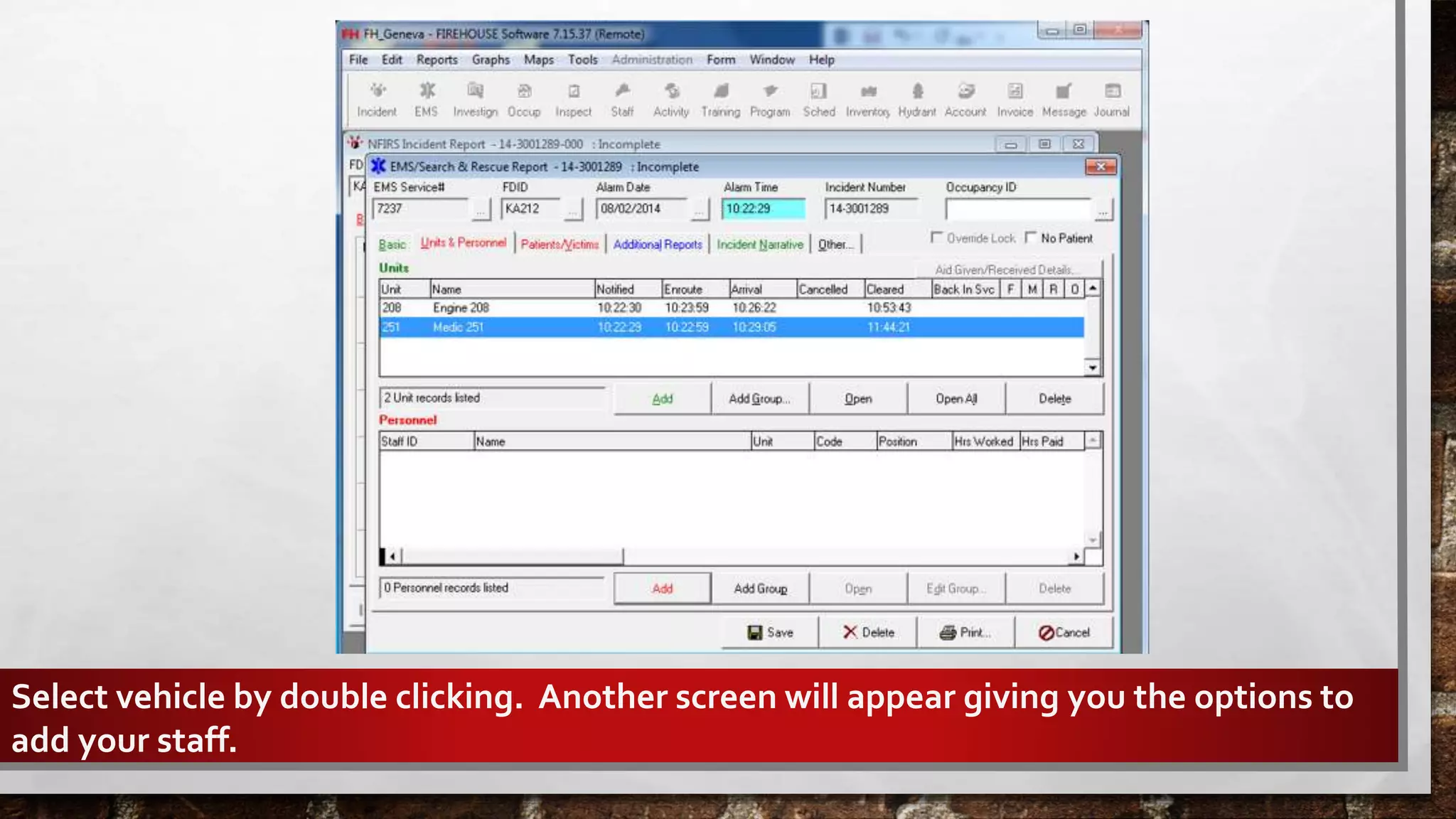Open the Reports menu
Viewport: 1456px width, 819px height.
437,60
